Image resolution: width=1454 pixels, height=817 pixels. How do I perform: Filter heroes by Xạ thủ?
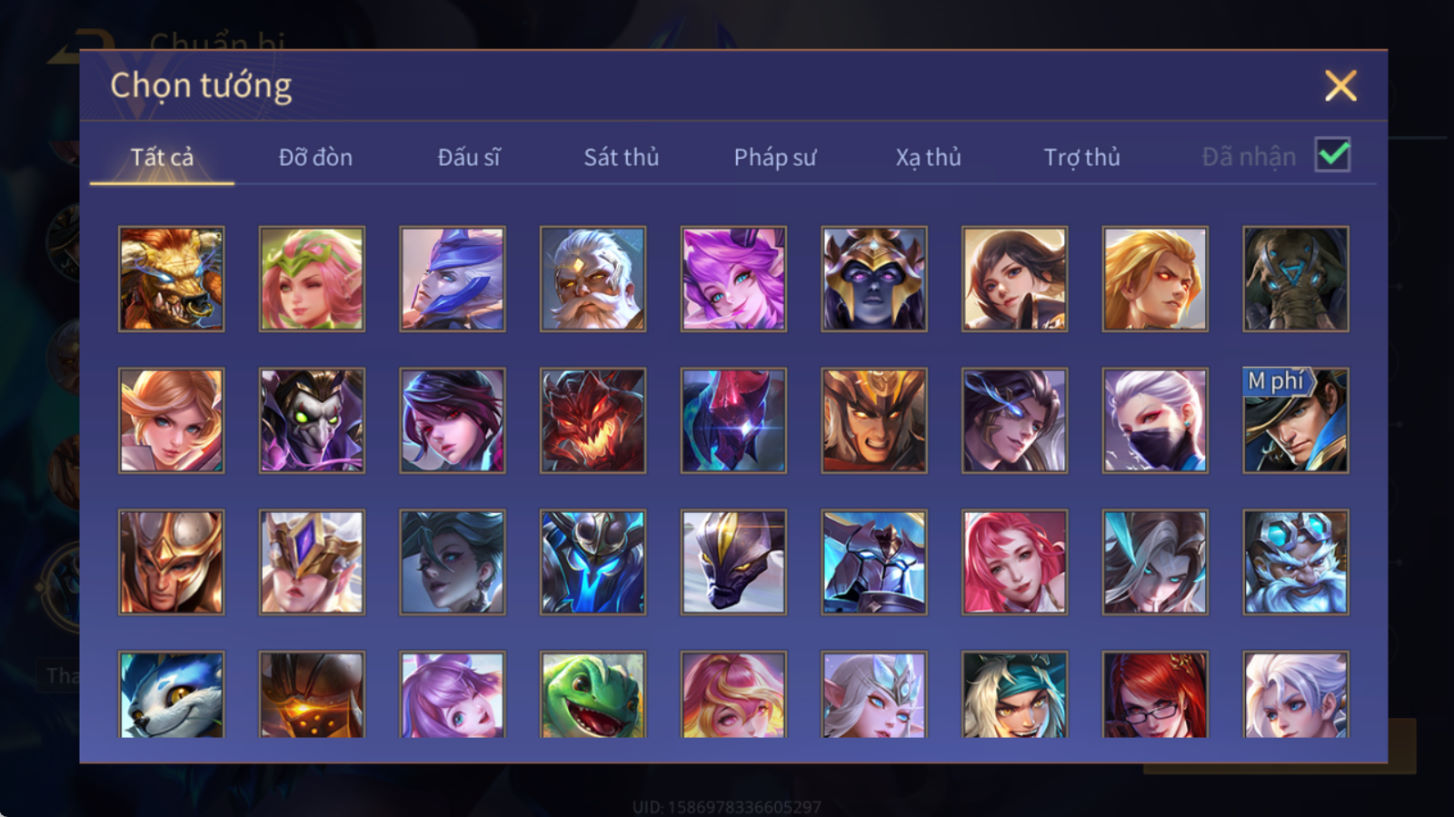tap(928, 157)
